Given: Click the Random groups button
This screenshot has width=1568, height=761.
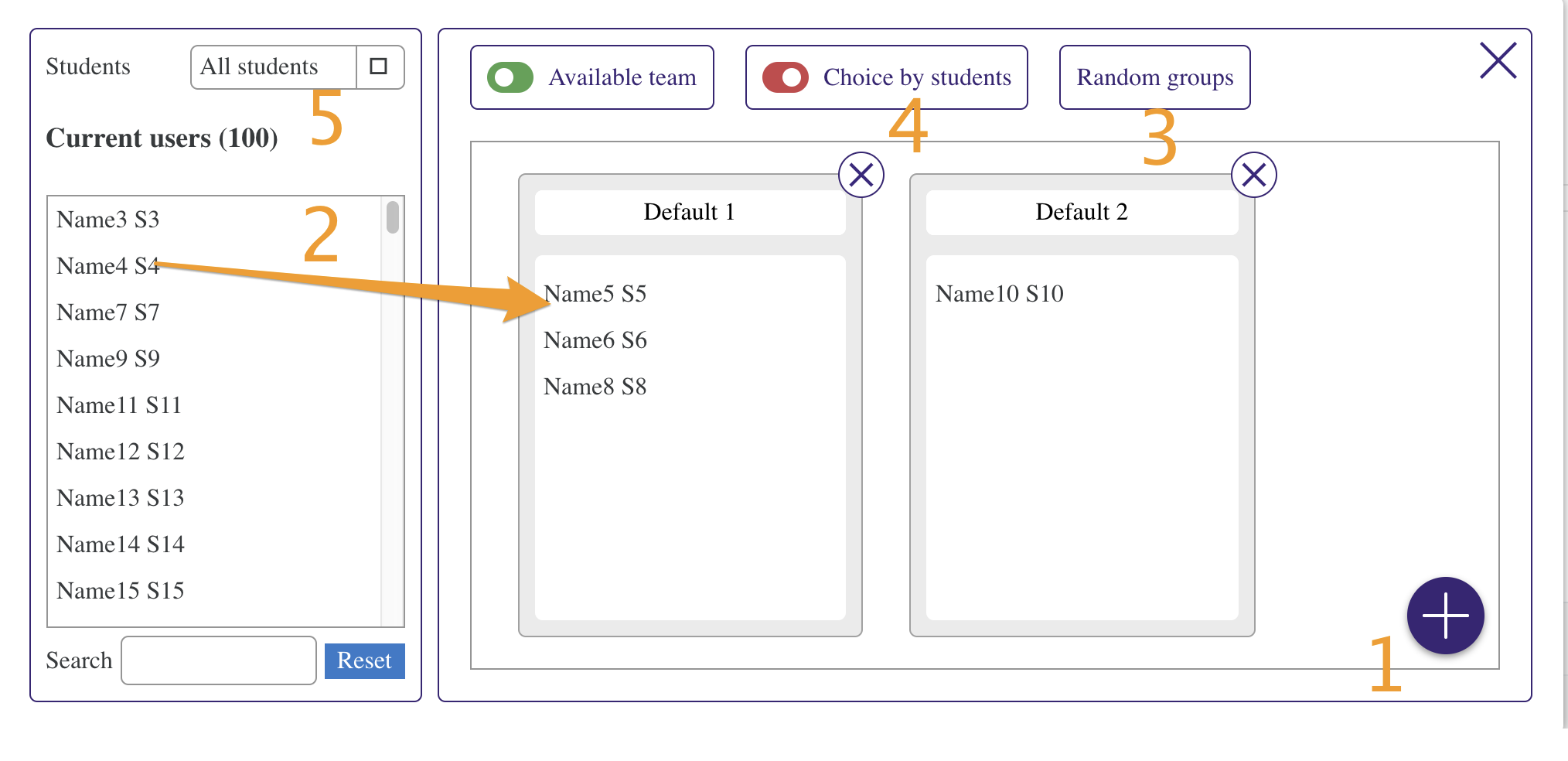Looking at the screenshot, I should [x=1154, y=77].
